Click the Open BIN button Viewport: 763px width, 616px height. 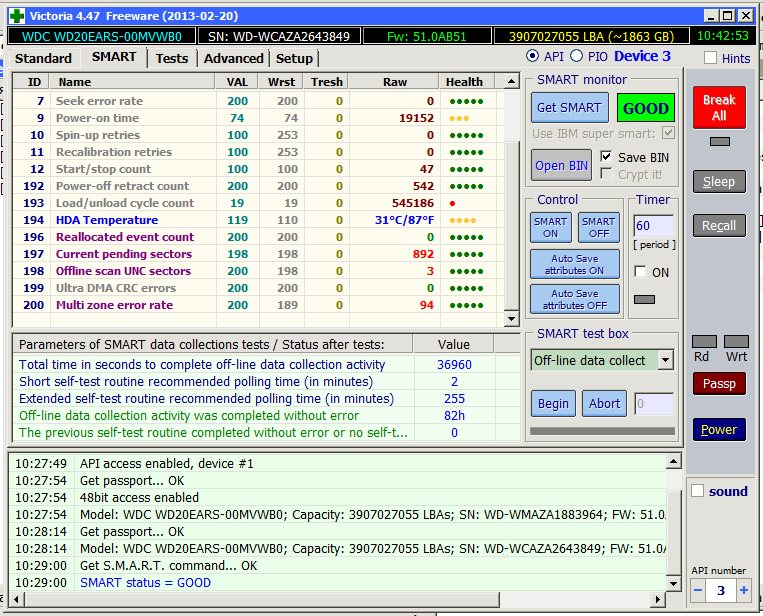[x=562, y=165]
